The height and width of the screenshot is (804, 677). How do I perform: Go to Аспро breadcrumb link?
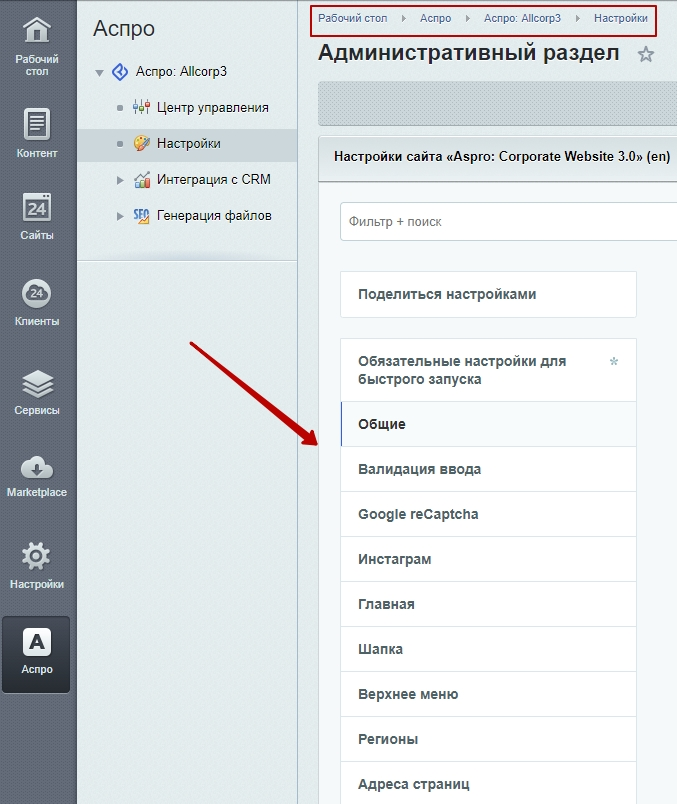click(435, 18)
